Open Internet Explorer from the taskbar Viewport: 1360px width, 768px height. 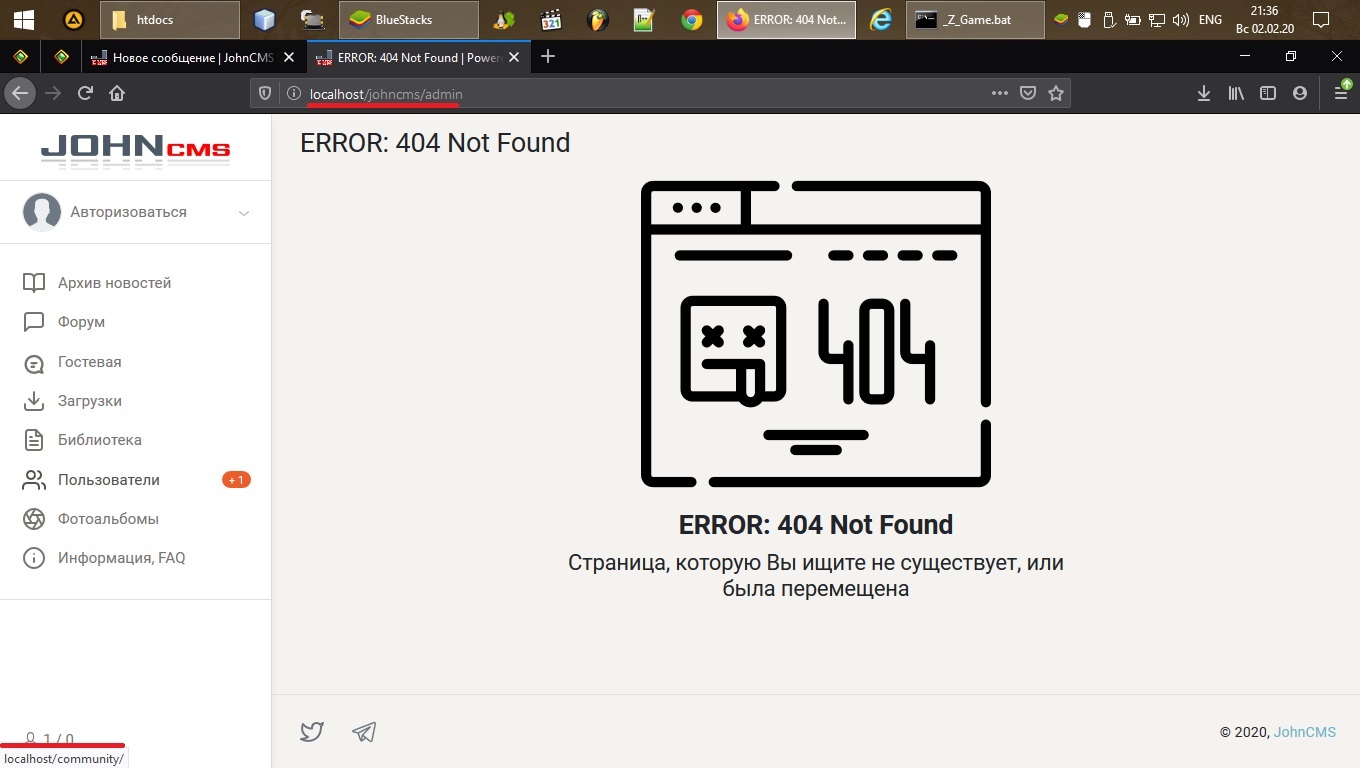[x=880, y=19]
